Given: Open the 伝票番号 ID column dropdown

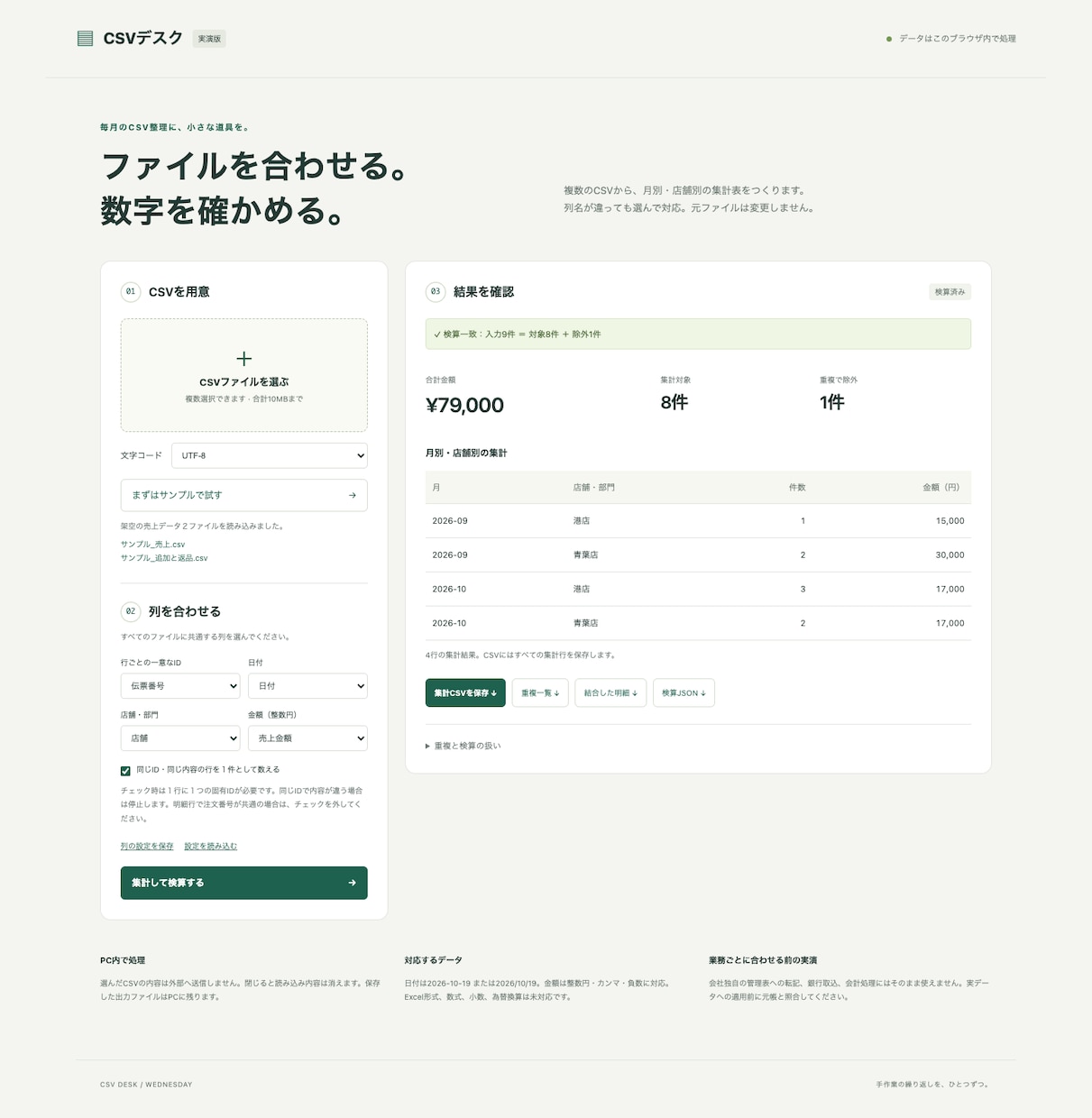Looking at the screenshot, I should point(180,686).
